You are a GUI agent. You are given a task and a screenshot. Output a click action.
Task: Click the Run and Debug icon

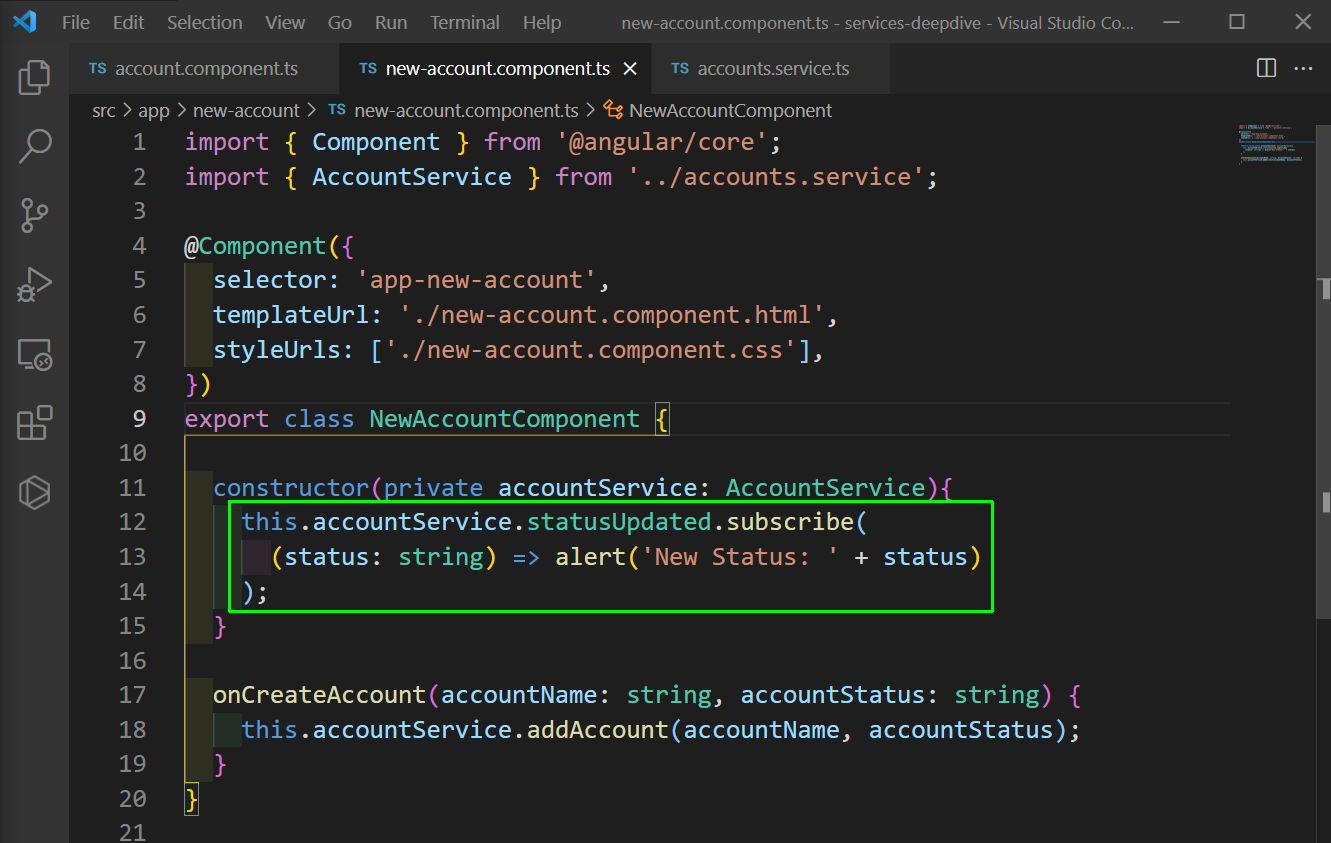click(34, 284)
